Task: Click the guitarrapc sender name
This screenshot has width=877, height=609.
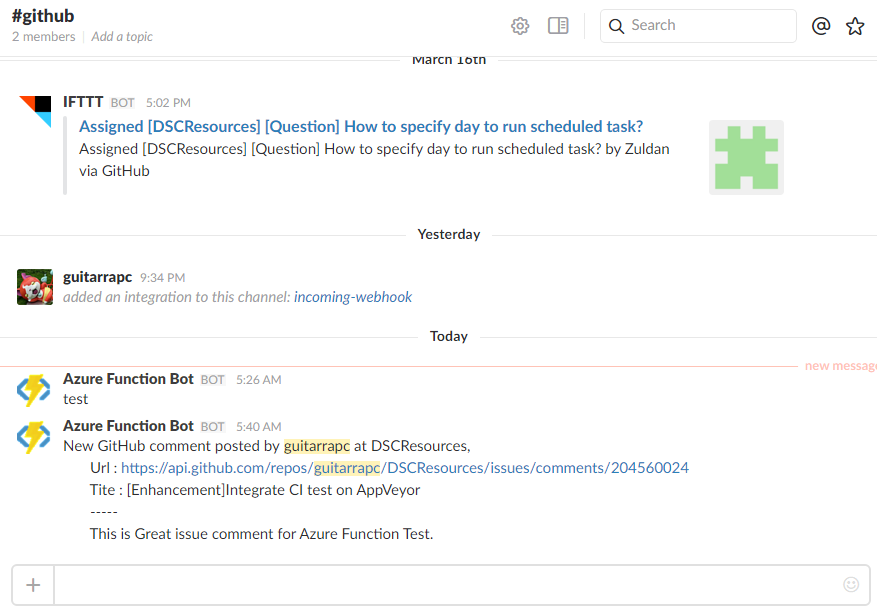Action: (97, 277)
